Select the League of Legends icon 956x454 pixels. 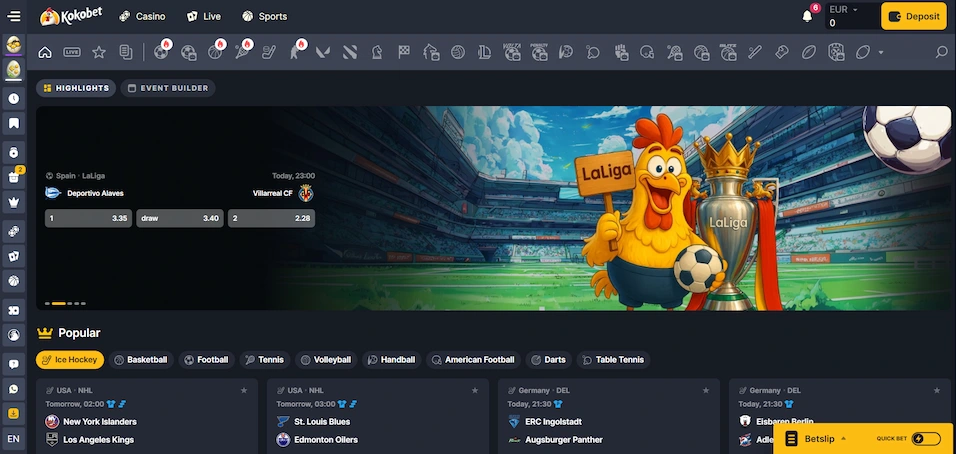tap(485, 52)
